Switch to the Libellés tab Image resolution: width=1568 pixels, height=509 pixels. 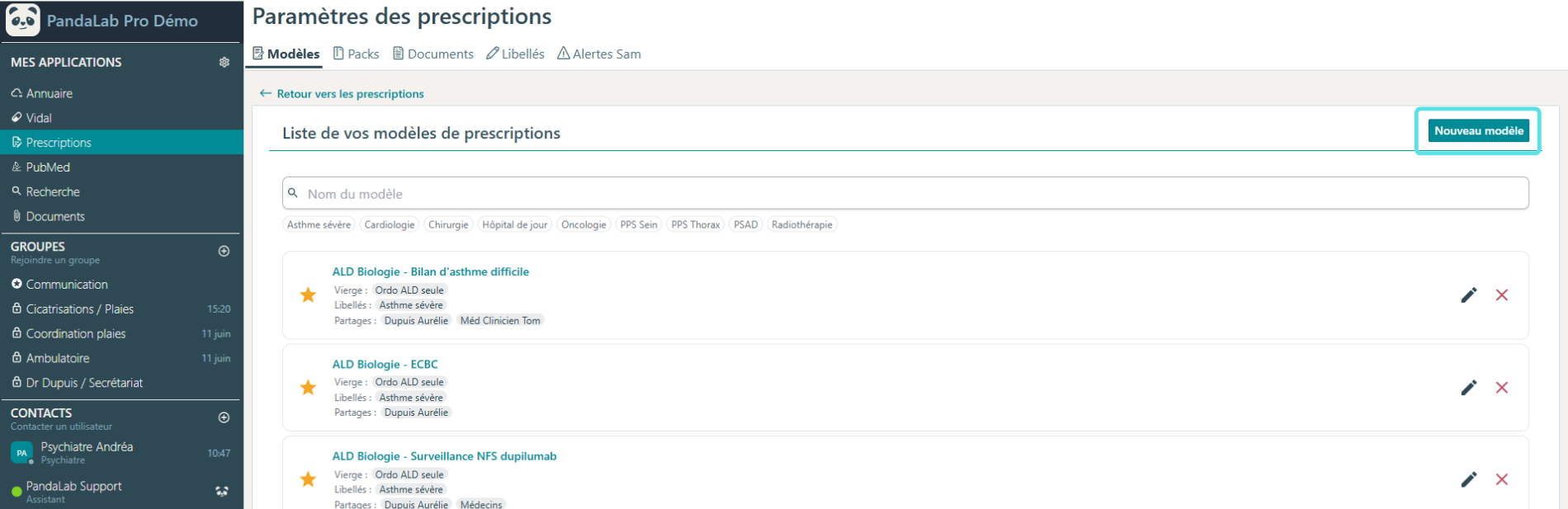516,54
